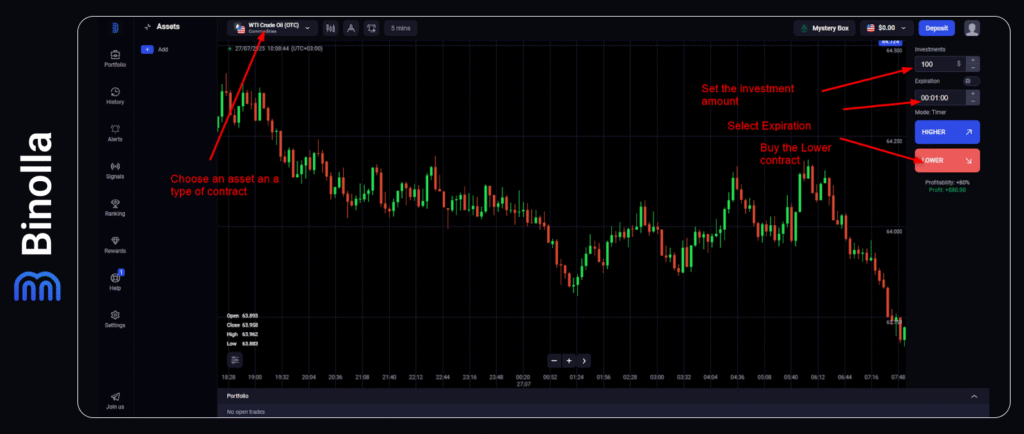This screenshot has width=1024, height=434.
Task: Open the Ranking sidebar icon
Action: click(x=115, y=205)
